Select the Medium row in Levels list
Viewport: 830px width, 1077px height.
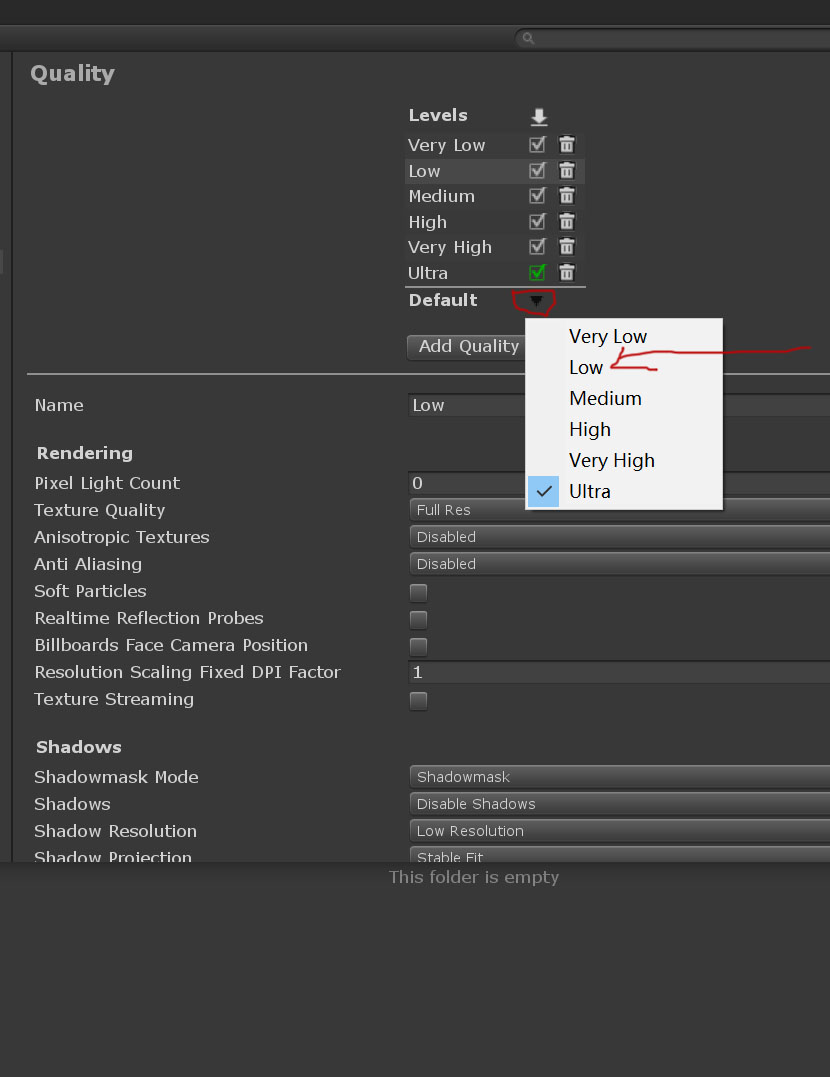point(495,196)
